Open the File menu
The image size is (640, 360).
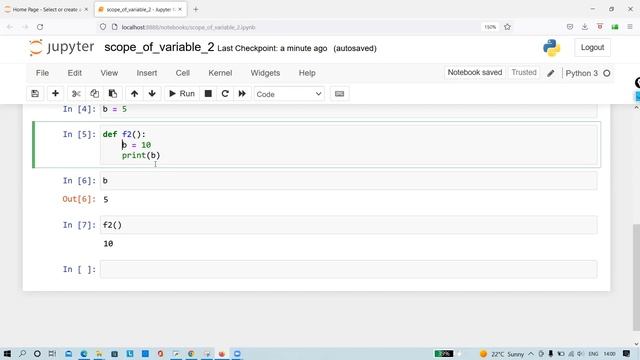click(x=42, y=73)
